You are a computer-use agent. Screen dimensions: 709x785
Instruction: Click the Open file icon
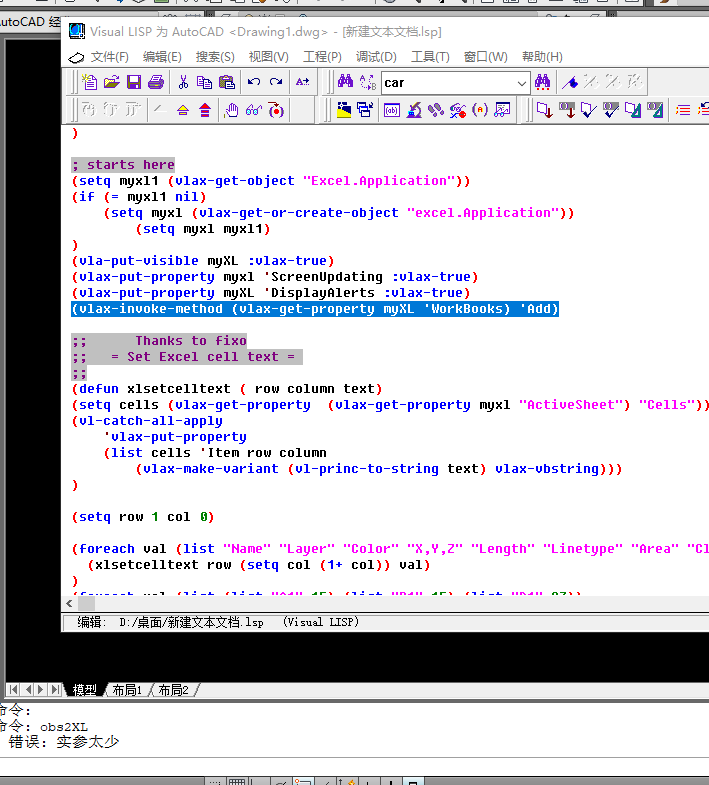coord(112,82)
